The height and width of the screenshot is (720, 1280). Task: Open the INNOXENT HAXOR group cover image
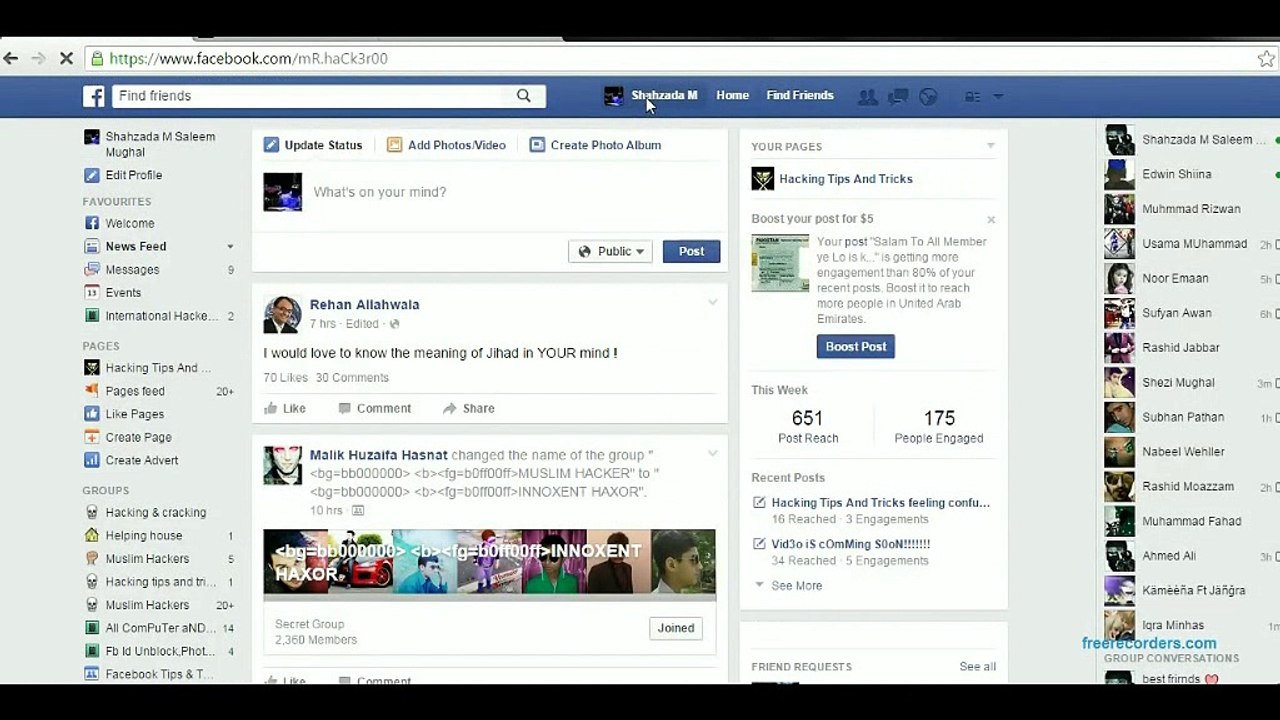pyautogui.click(x=489, y=563)
